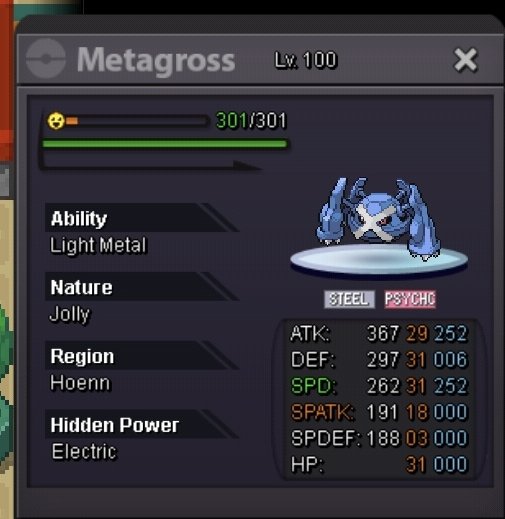Select the STEEL type badge
This screenshot has width=505, height=519.
349,299
